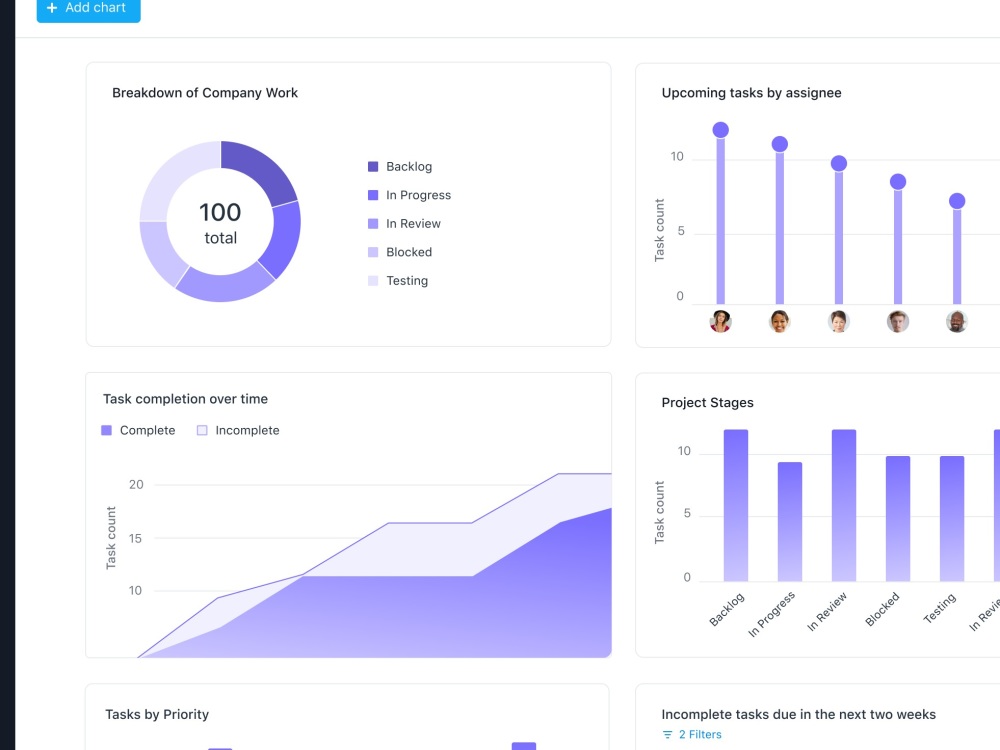The height and width of the screenshot is (750, 1000).
Task: Click third assignee avatar in white top
Action: click(839, 321)
